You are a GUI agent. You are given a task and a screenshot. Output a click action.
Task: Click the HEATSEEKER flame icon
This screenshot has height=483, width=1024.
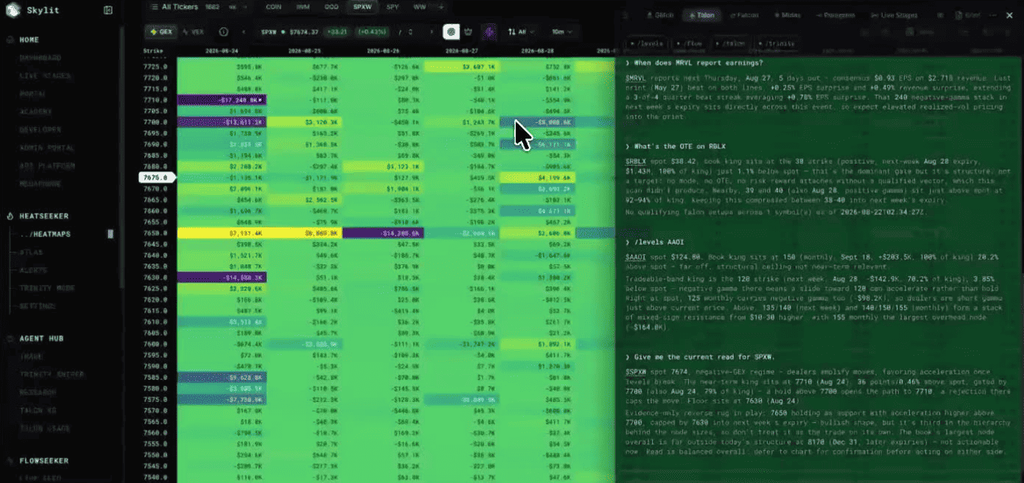pyautogui.click(x=10, y=216)
